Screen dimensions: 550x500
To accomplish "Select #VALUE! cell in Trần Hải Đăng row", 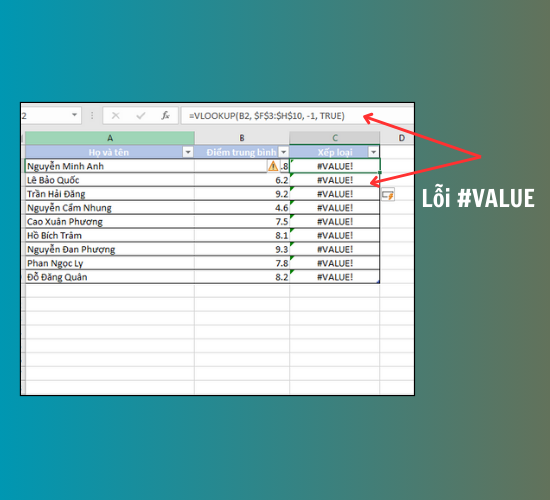I will 335,194.
